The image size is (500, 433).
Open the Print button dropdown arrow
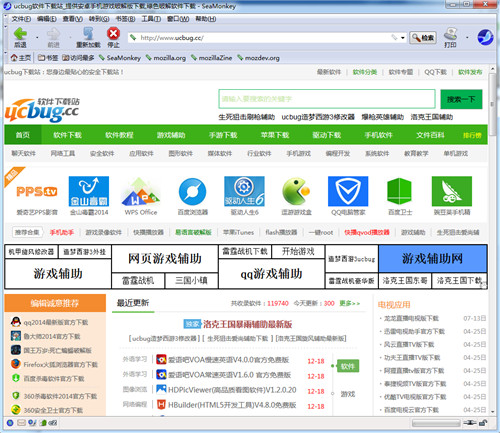point(467,37)
